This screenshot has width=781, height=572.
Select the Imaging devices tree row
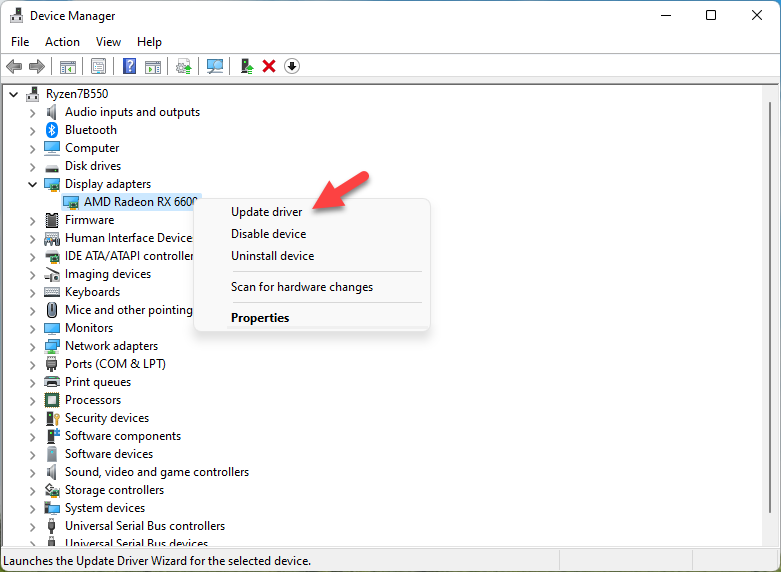click(x=108, y=274)
